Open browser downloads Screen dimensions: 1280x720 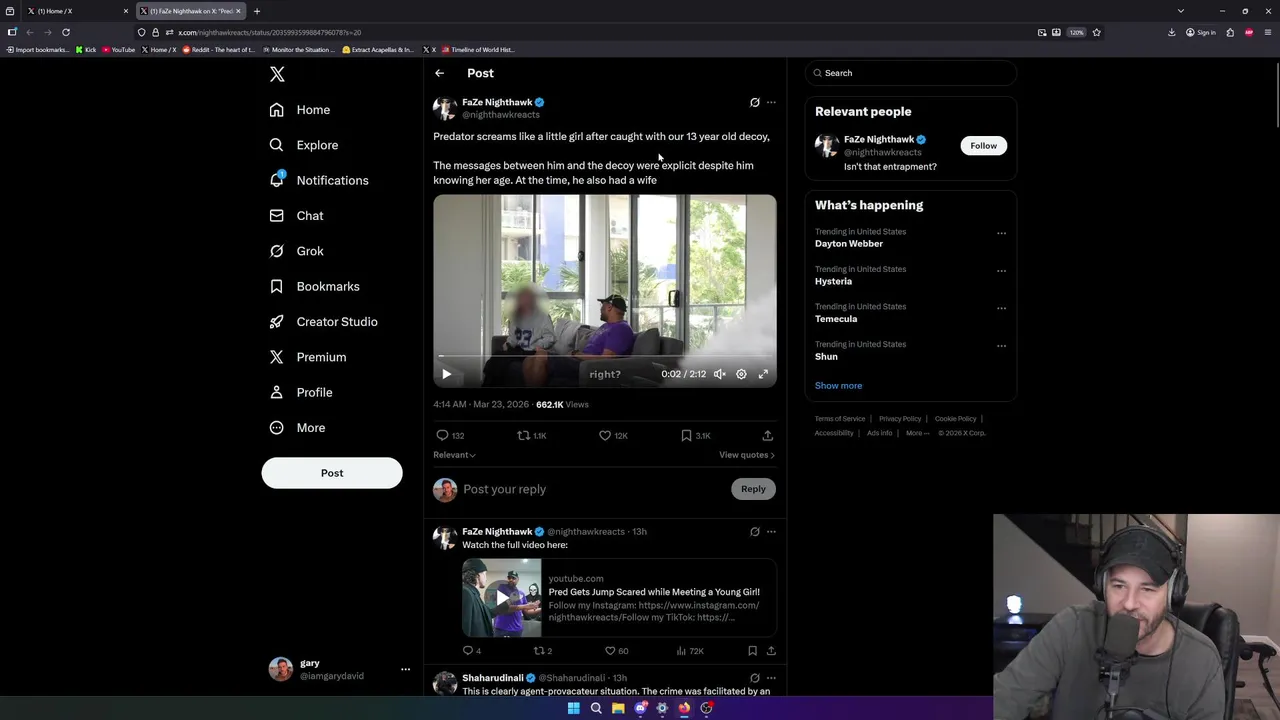pyautogui.click(x=1171, y=32)
